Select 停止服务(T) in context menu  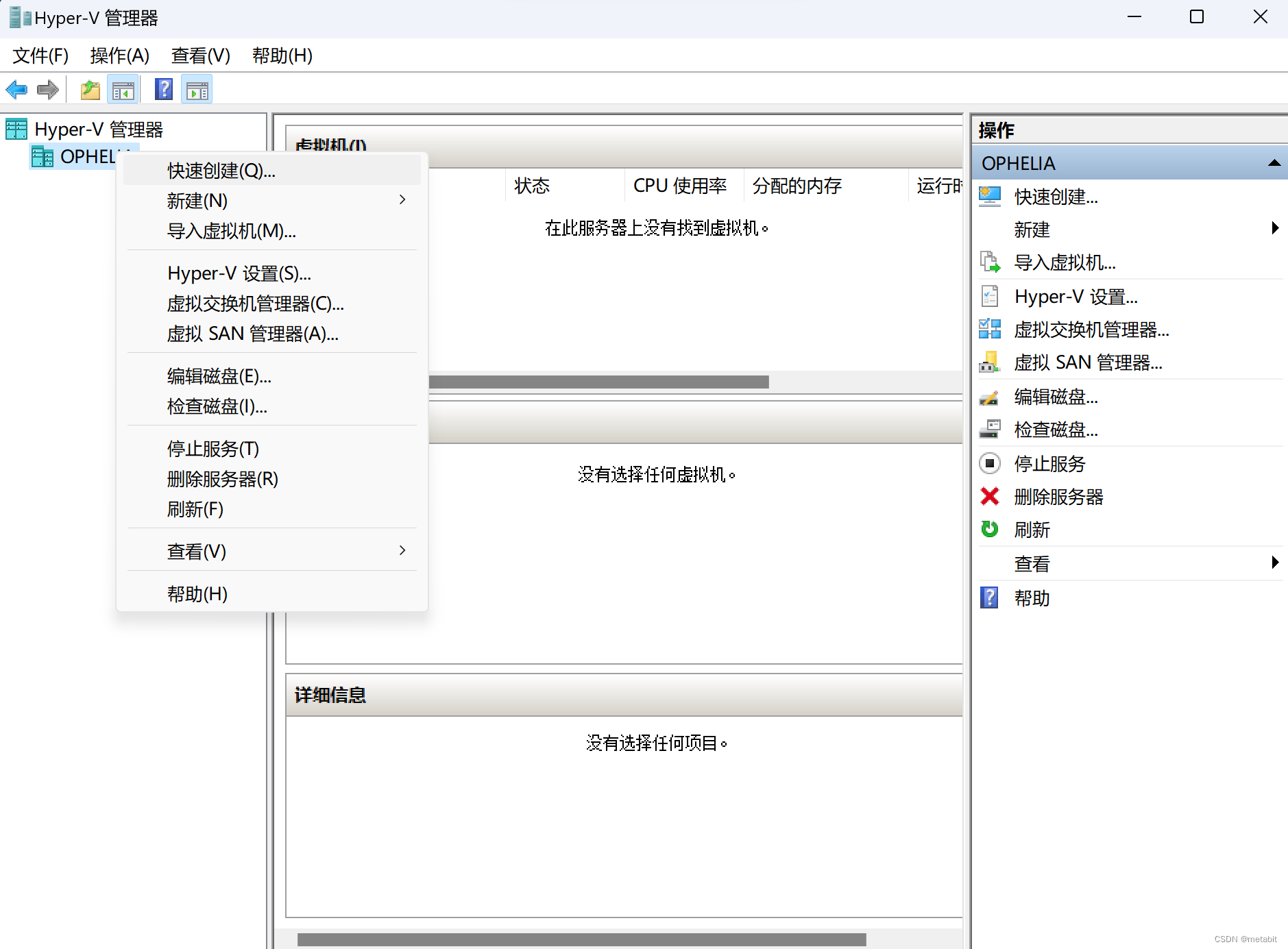tap(272, 449)
